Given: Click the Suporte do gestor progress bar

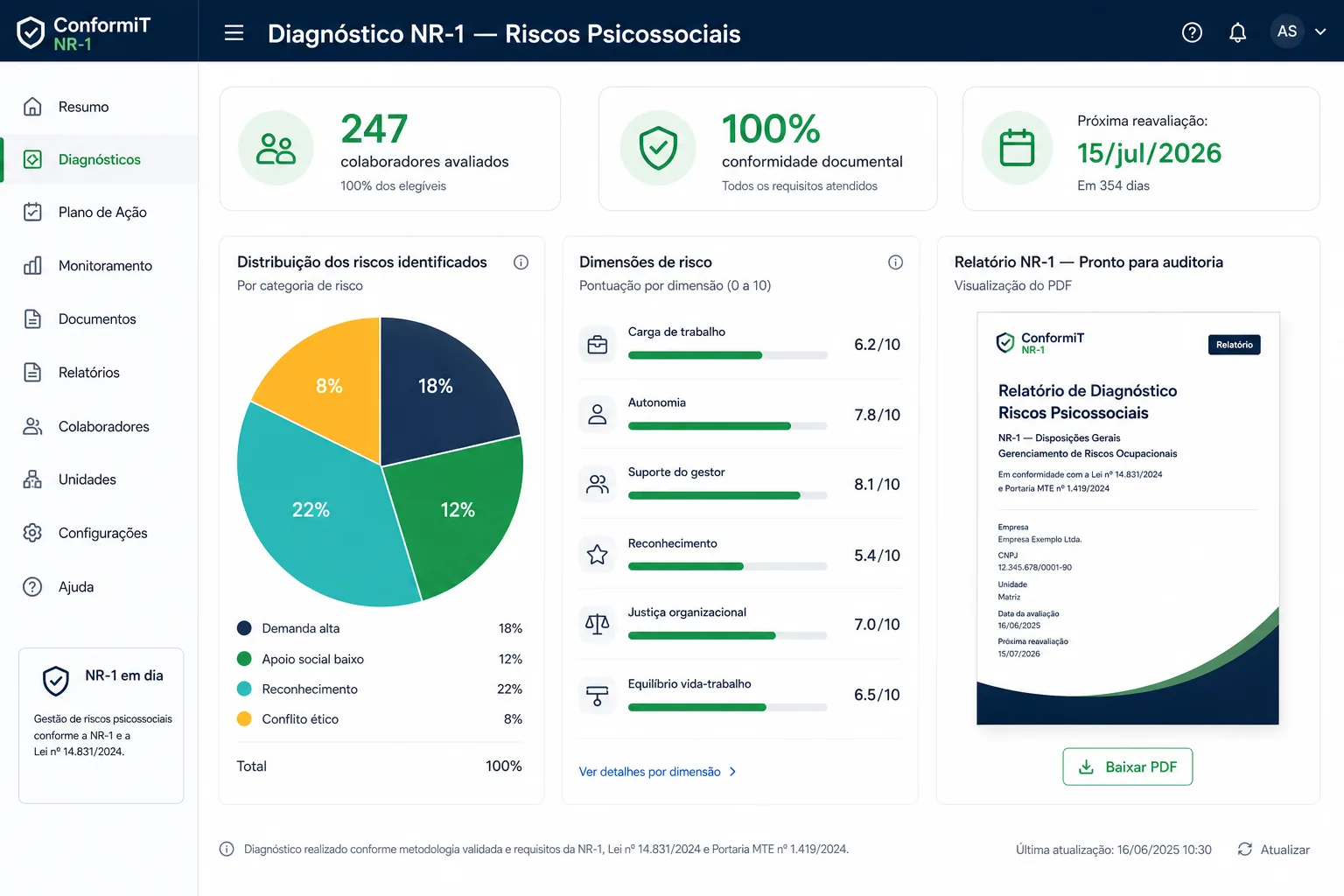Looking at the screenshot, I should (x=728, y=495).
